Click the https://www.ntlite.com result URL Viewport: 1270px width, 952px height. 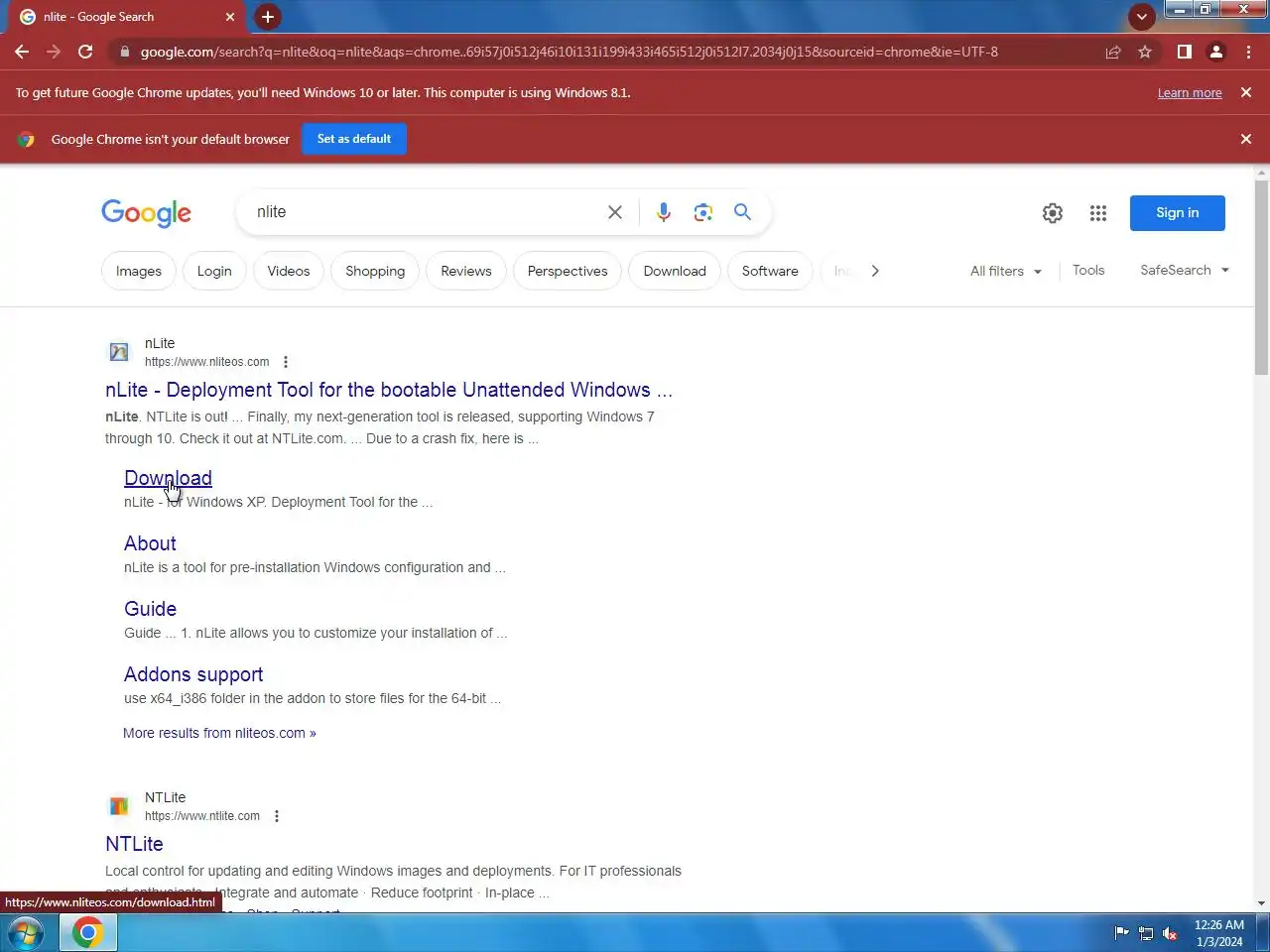coord(202,816)
